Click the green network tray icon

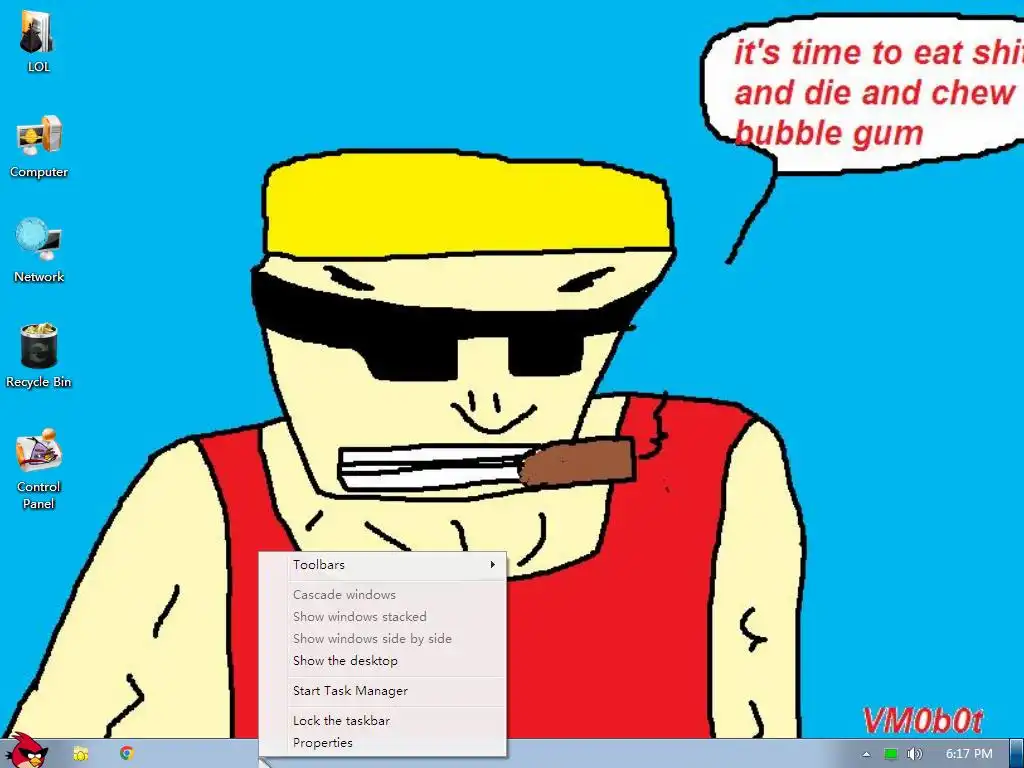pos(890,754)
